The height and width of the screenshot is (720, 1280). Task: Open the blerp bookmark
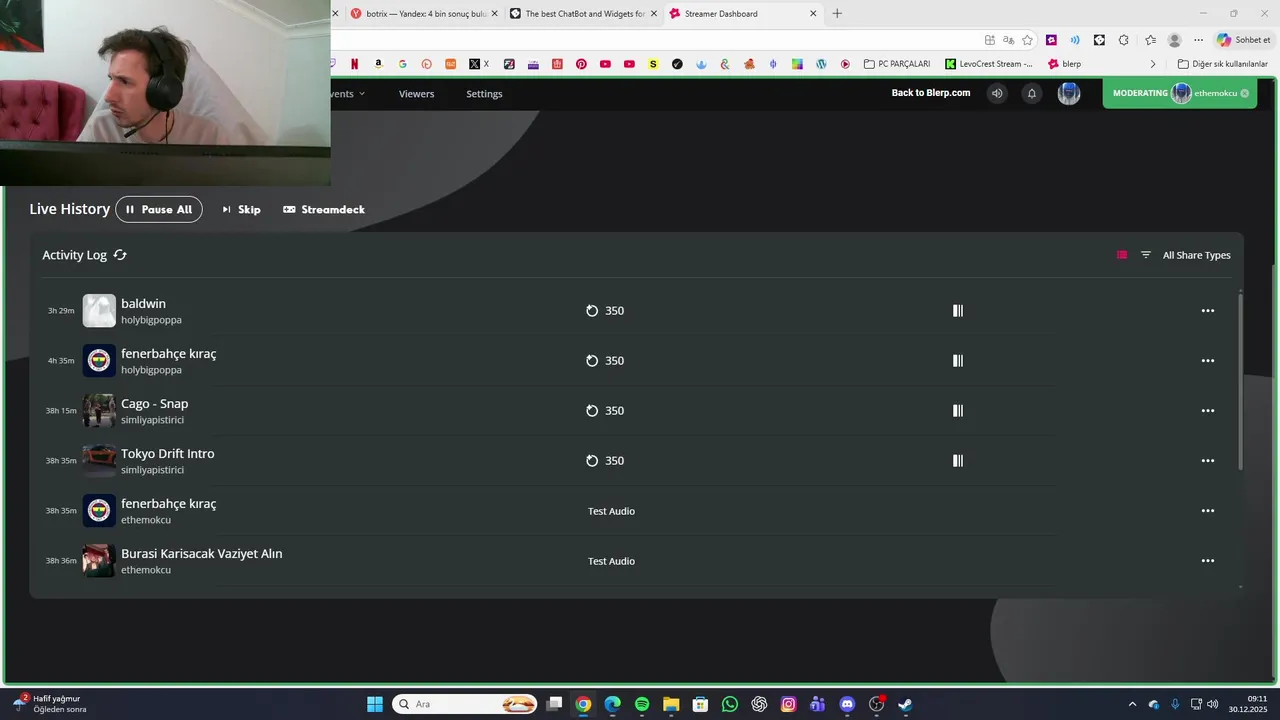point(1064,64)
